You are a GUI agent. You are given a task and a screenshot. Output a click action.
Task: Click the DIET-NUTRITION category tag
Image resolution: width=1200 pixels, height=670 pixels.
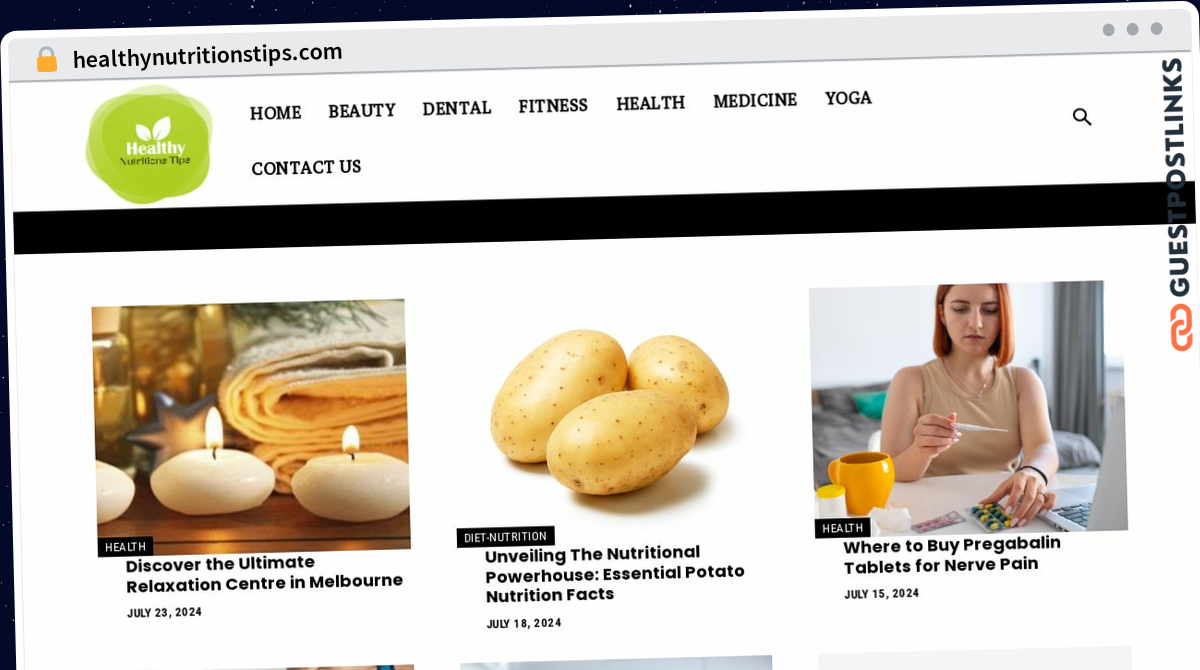tap(505, 537)
